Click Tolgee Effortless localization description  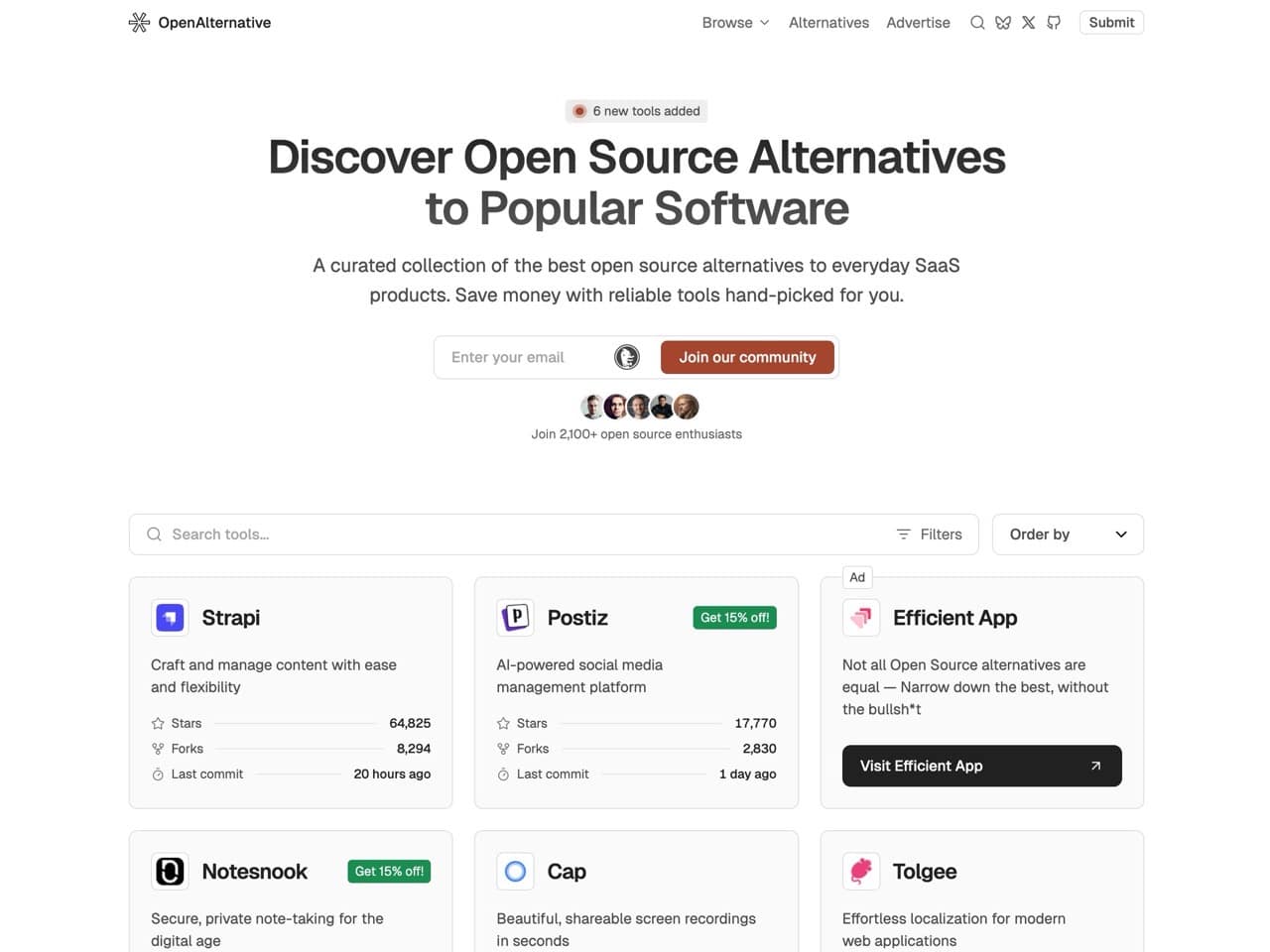953,930
